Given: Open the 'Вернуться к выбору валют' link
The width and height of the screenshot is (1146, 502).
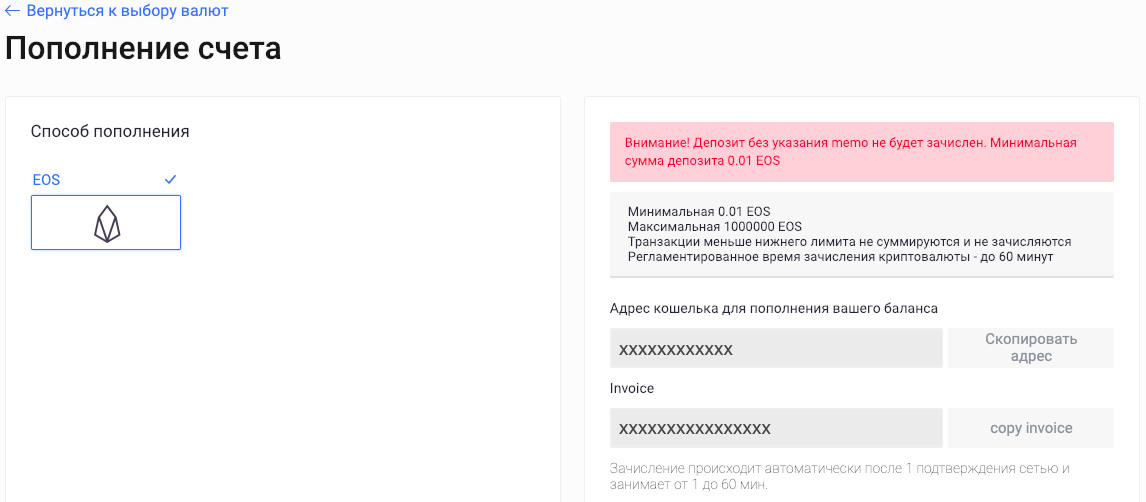Looking at the screenshot, I should (127, 11).
